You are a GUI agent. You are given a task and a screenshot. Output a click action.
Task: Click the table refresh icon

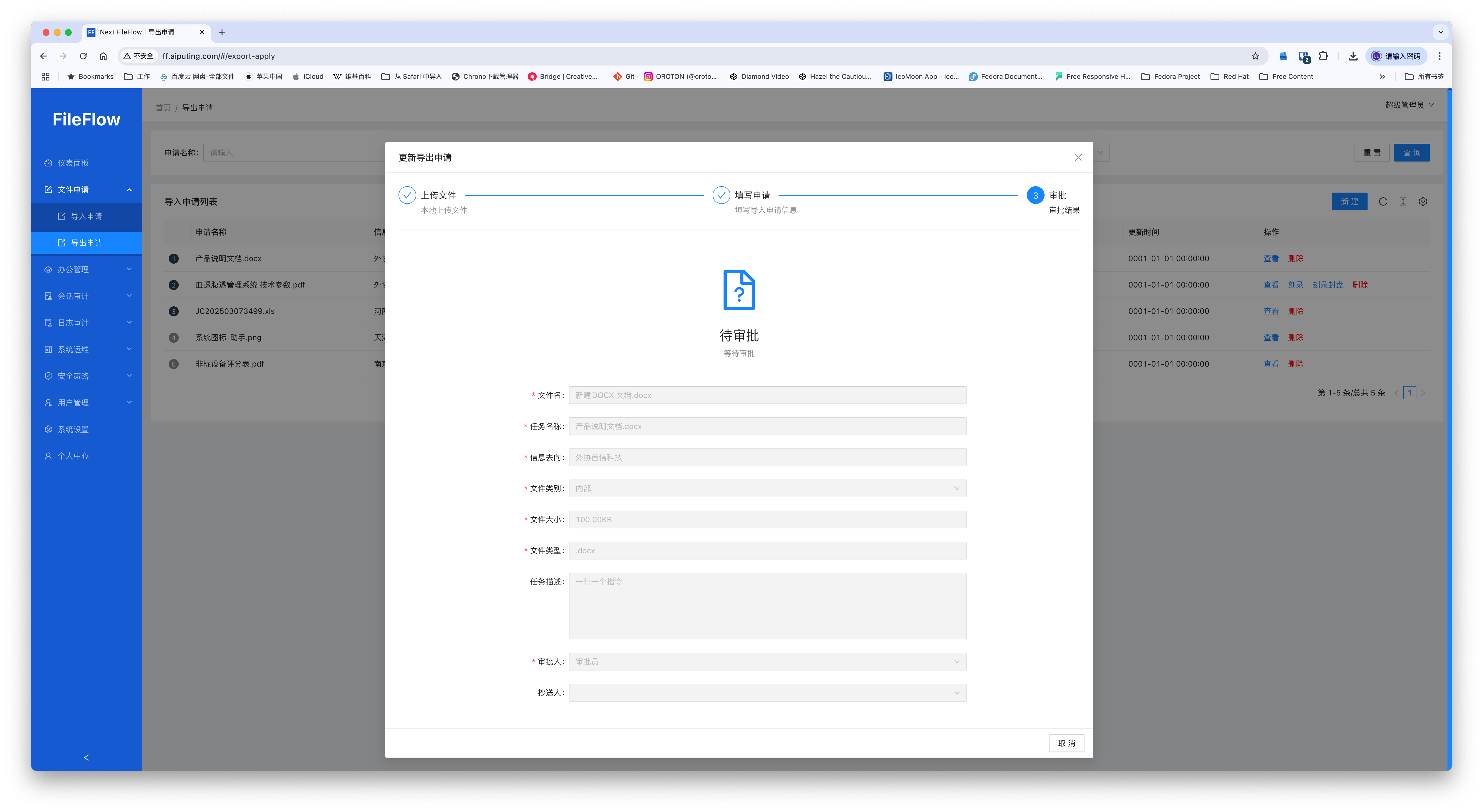(x=1383, y=201)
